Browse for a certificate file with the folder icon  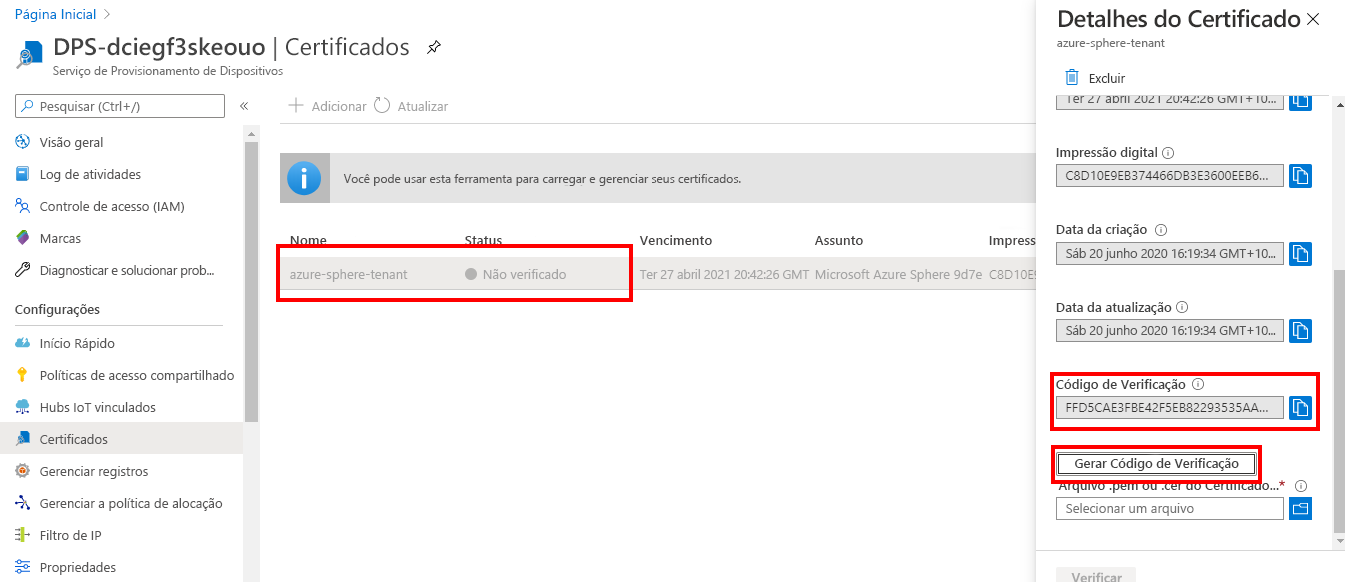(1300, 509)
